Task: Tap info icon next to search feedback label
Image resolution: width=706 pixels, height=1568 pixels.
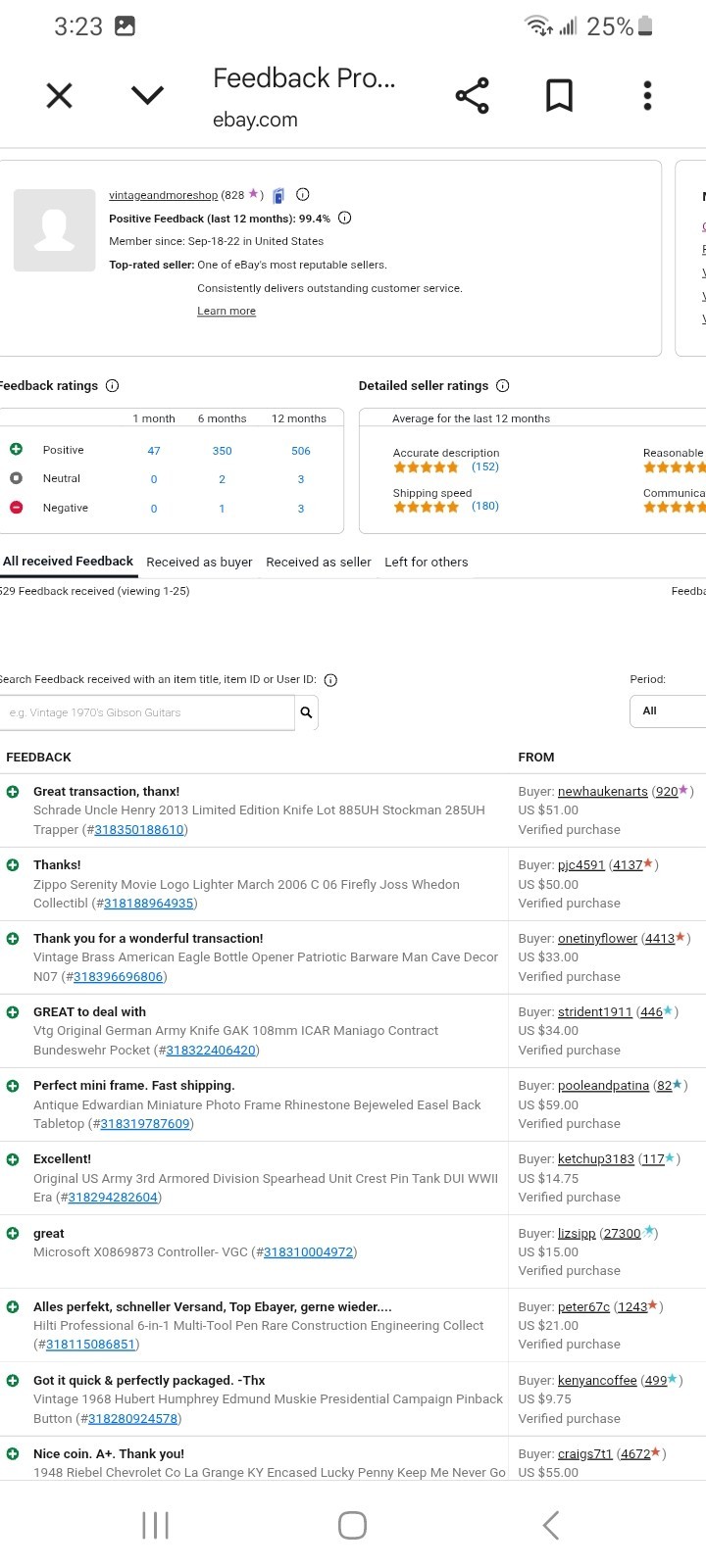Action: (330, 680)
